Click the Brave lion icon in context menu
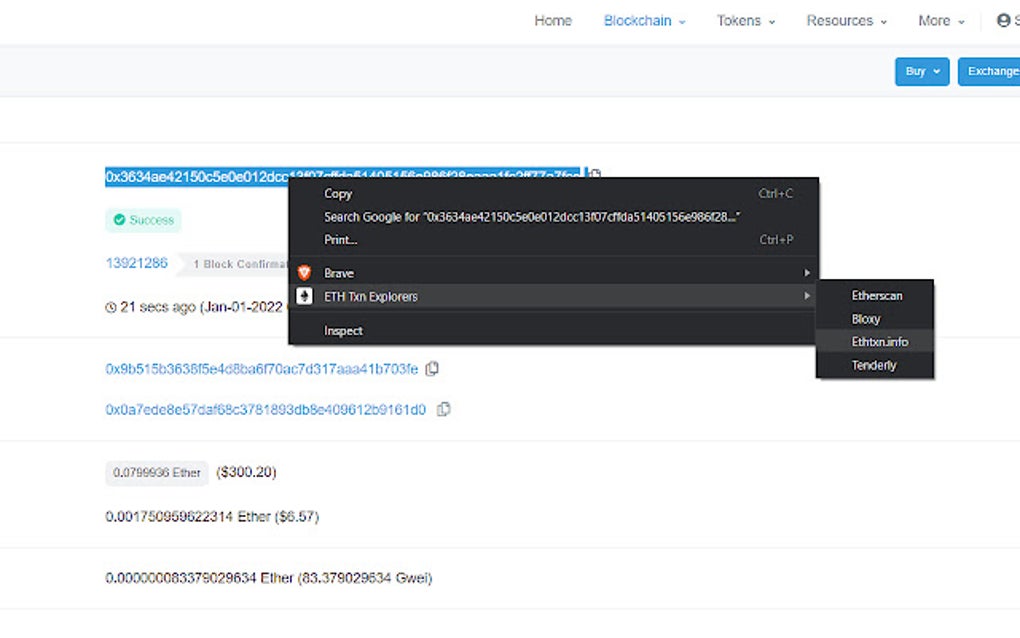Viewport: 1020px width, 638px height. (x=305, y=271)
